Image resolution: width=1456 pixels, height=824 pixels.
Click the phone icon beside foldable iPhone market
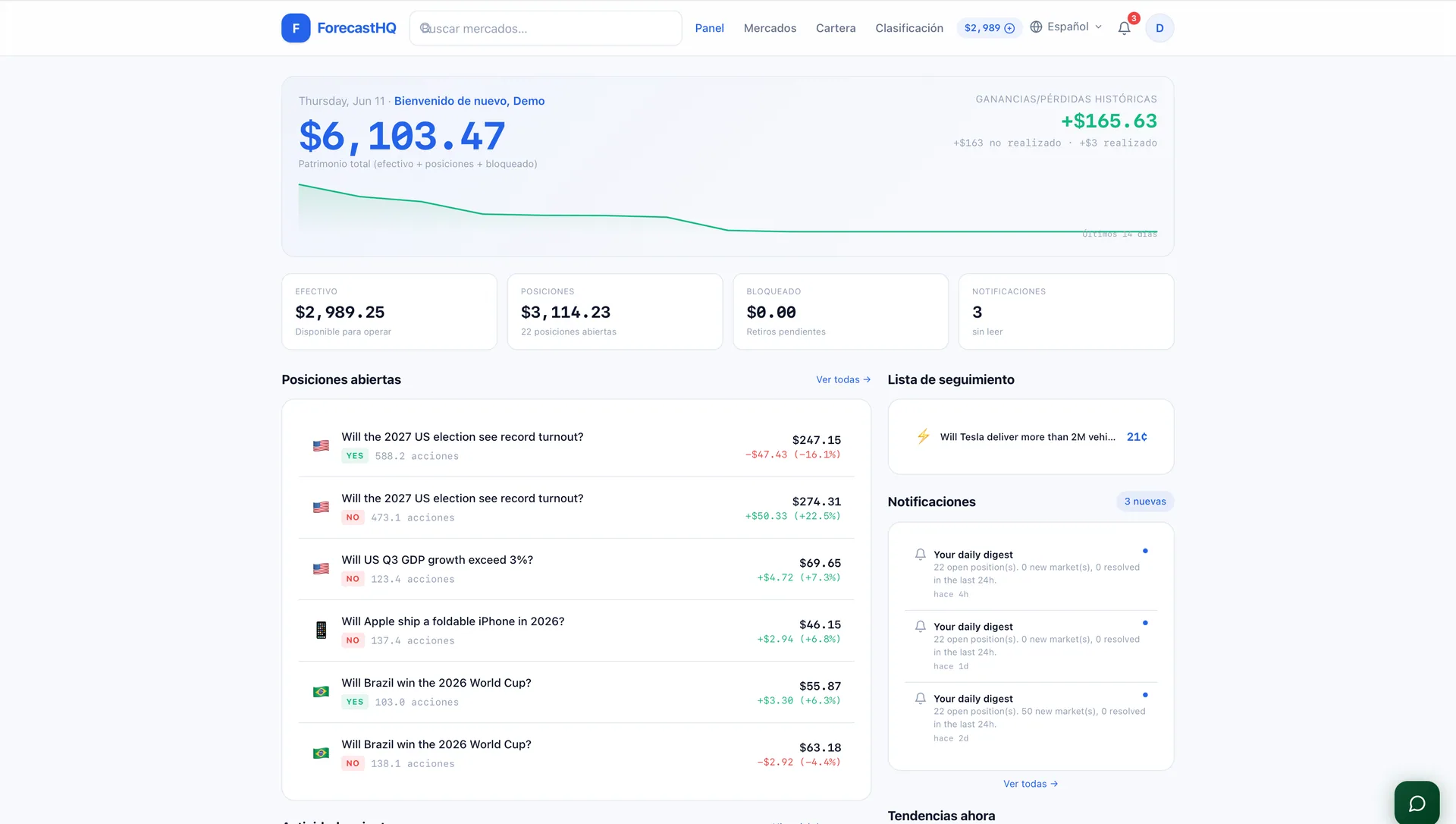coord(321,631)
